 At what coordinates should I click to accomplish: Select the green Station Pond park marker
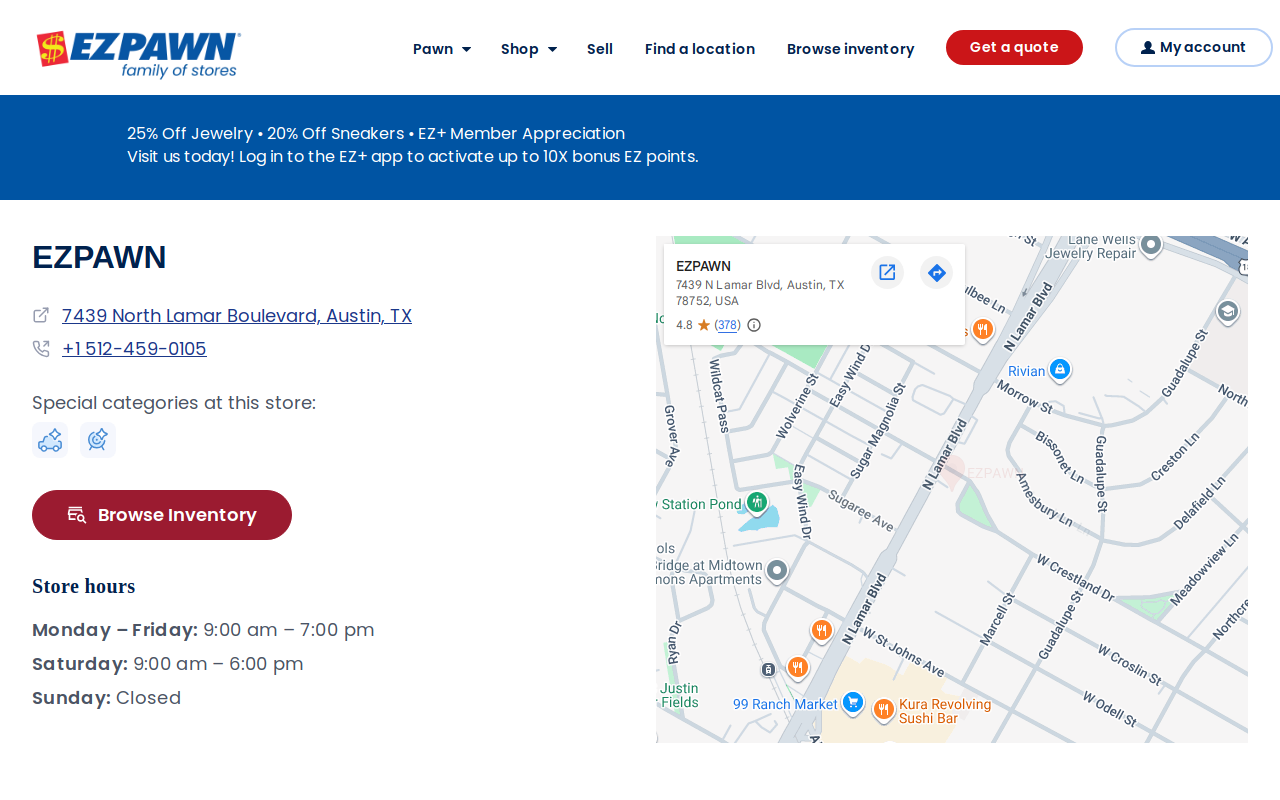click(757, 502)
